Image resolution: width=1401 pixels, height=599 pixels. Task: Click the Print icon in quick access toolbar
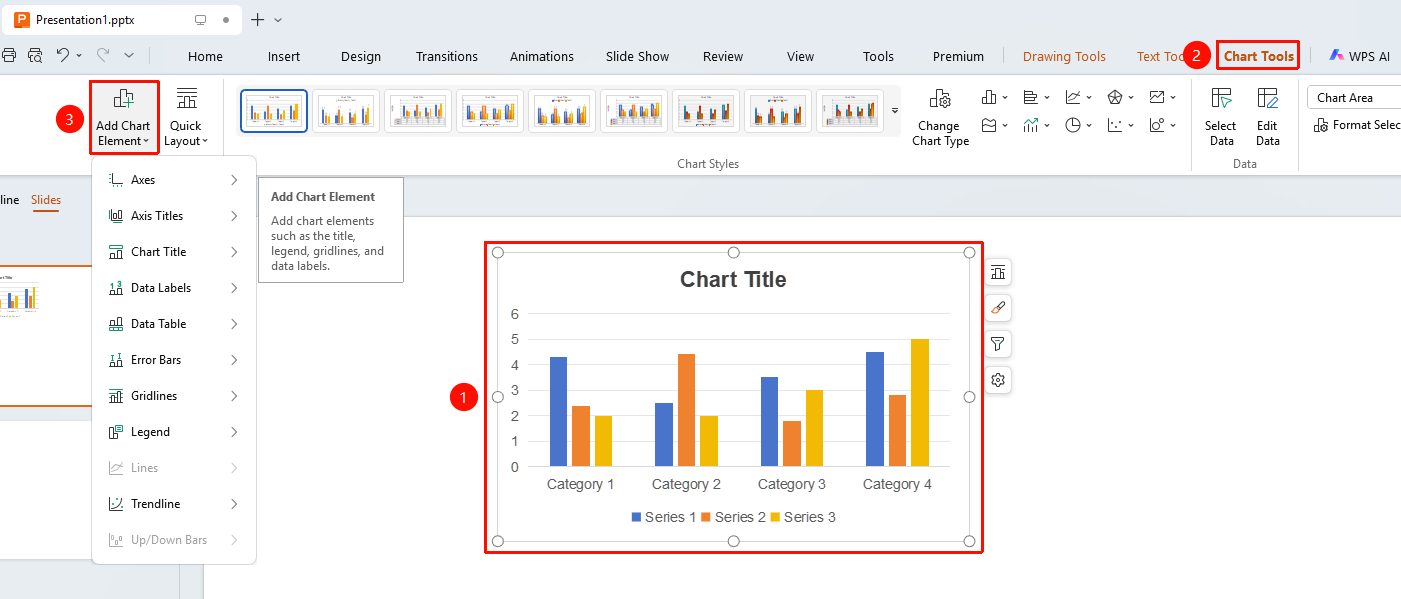(10, 55)
